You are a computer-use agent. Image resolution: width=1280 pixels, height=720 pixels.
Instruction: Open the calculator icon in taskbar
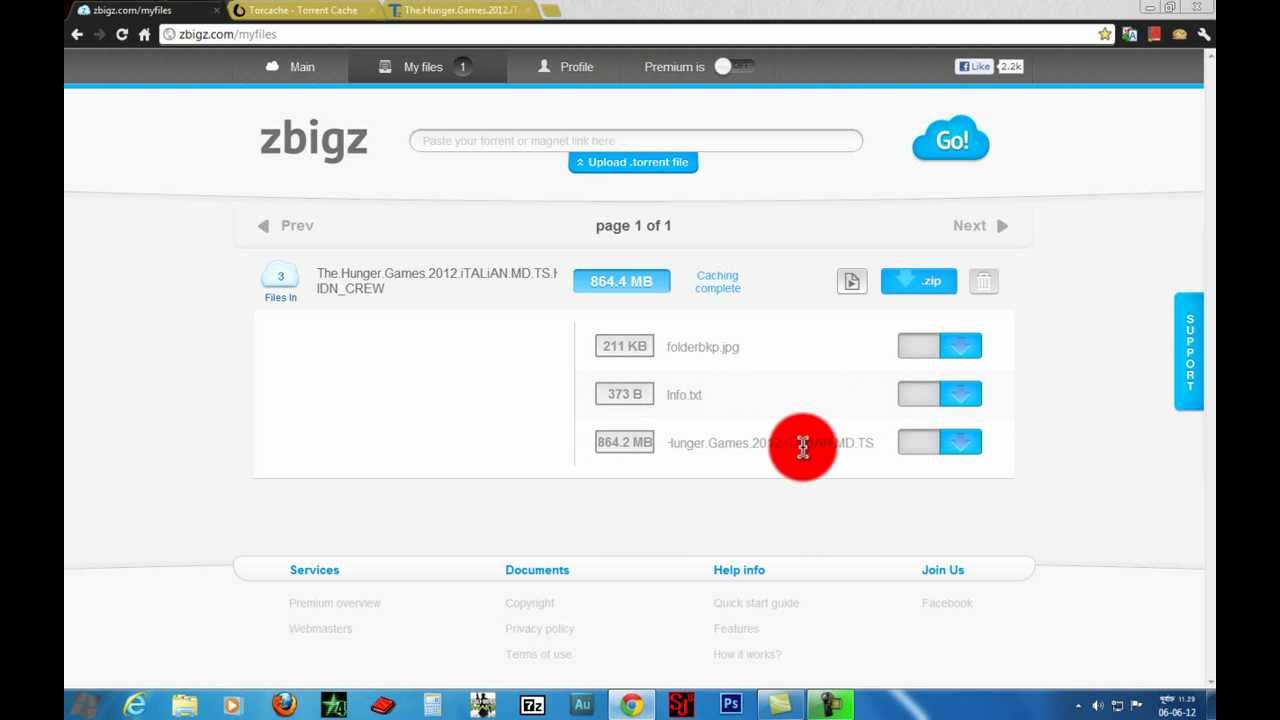(432, 705)
